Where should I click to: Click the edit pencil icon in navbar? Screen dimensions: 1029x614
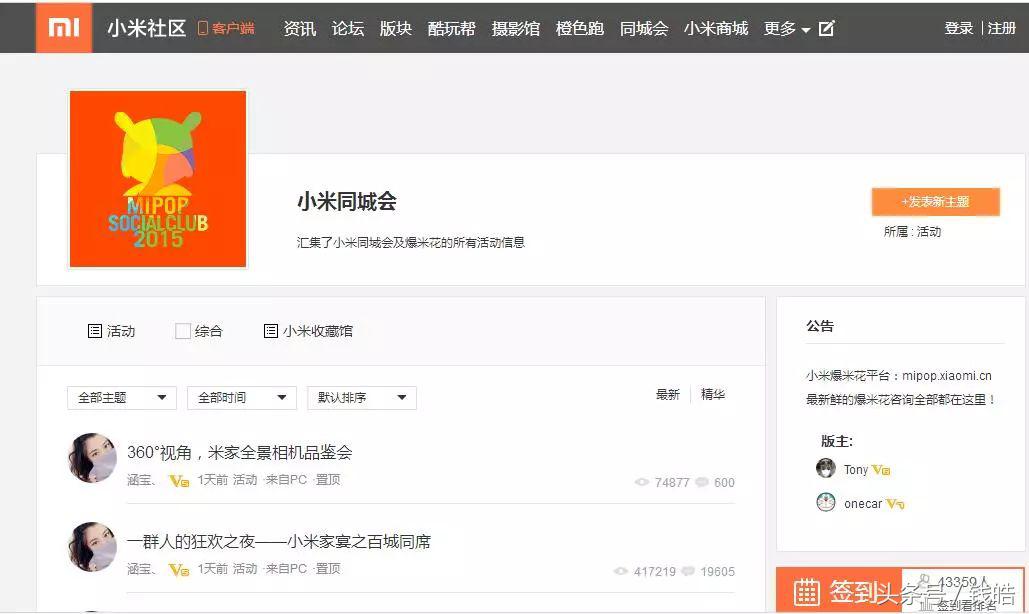pyautogui.click(x=826, y=28)
